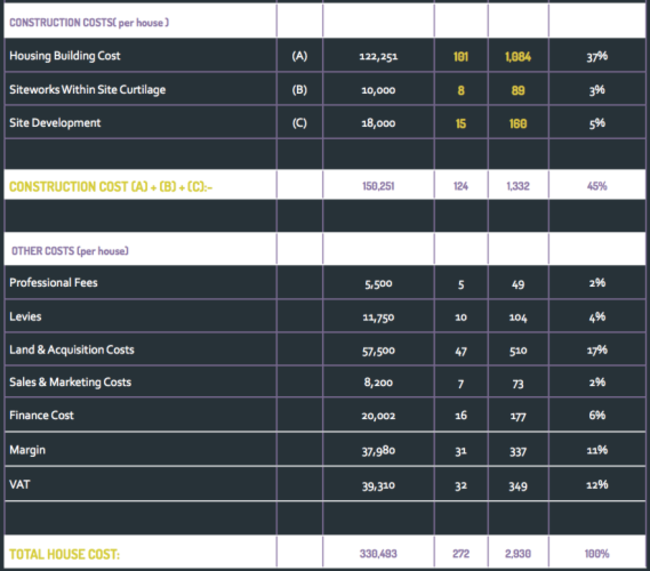Select the 124 cell in Construction Cost row

coord(461,186)
